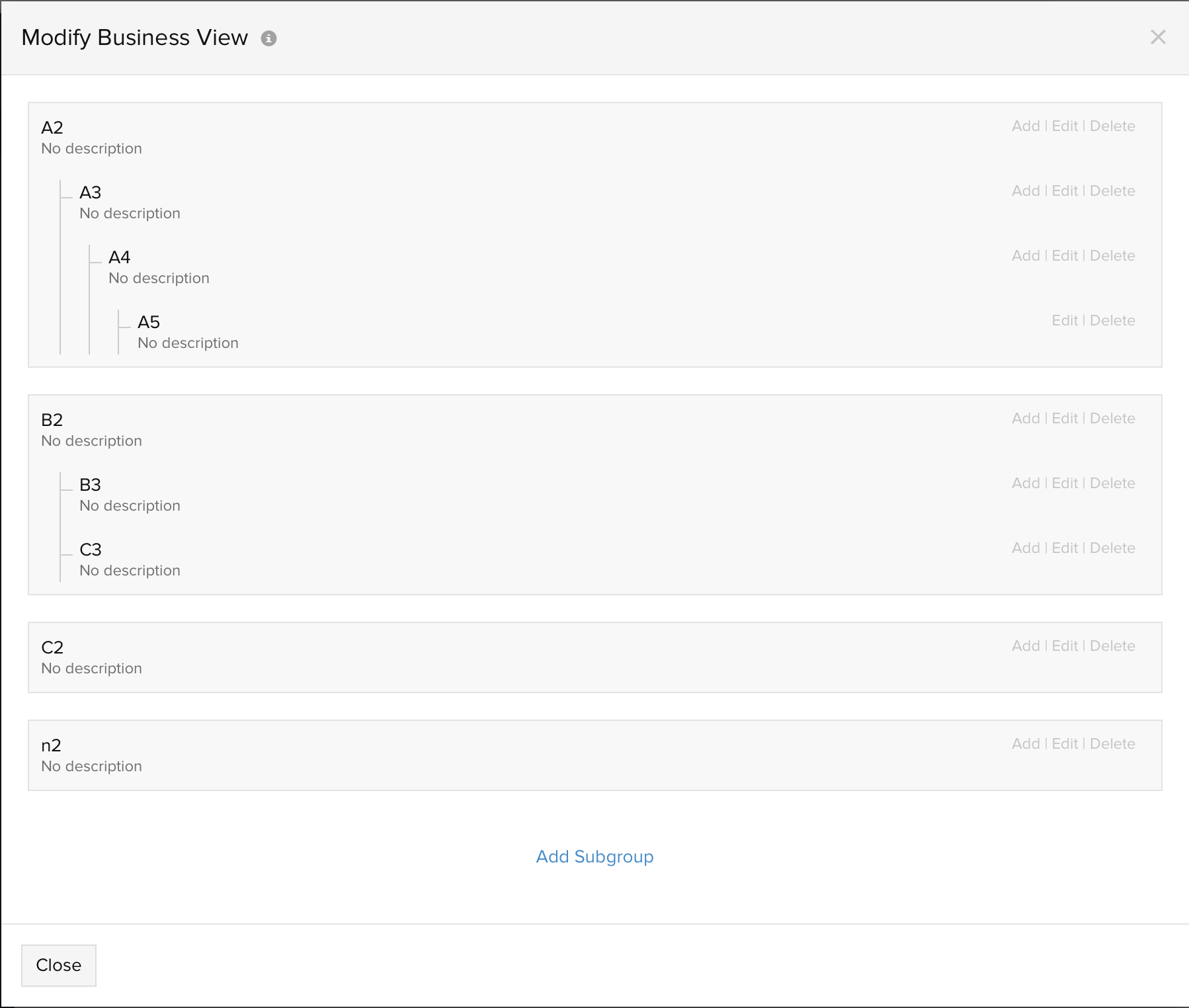The width and height of the screenshot is (1189, 1008).
Task: Click the info icon beside Modify Business View
Action: (x=268, y=38)
